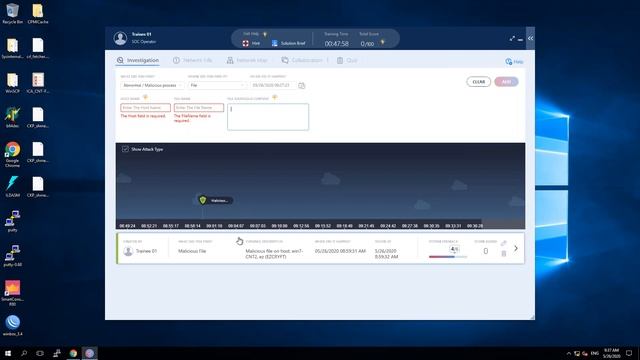Open the Solution Brief
Image resolution: width=640 pixels, height=360 pixels.
pyautogui.click(x=289, y=43)
